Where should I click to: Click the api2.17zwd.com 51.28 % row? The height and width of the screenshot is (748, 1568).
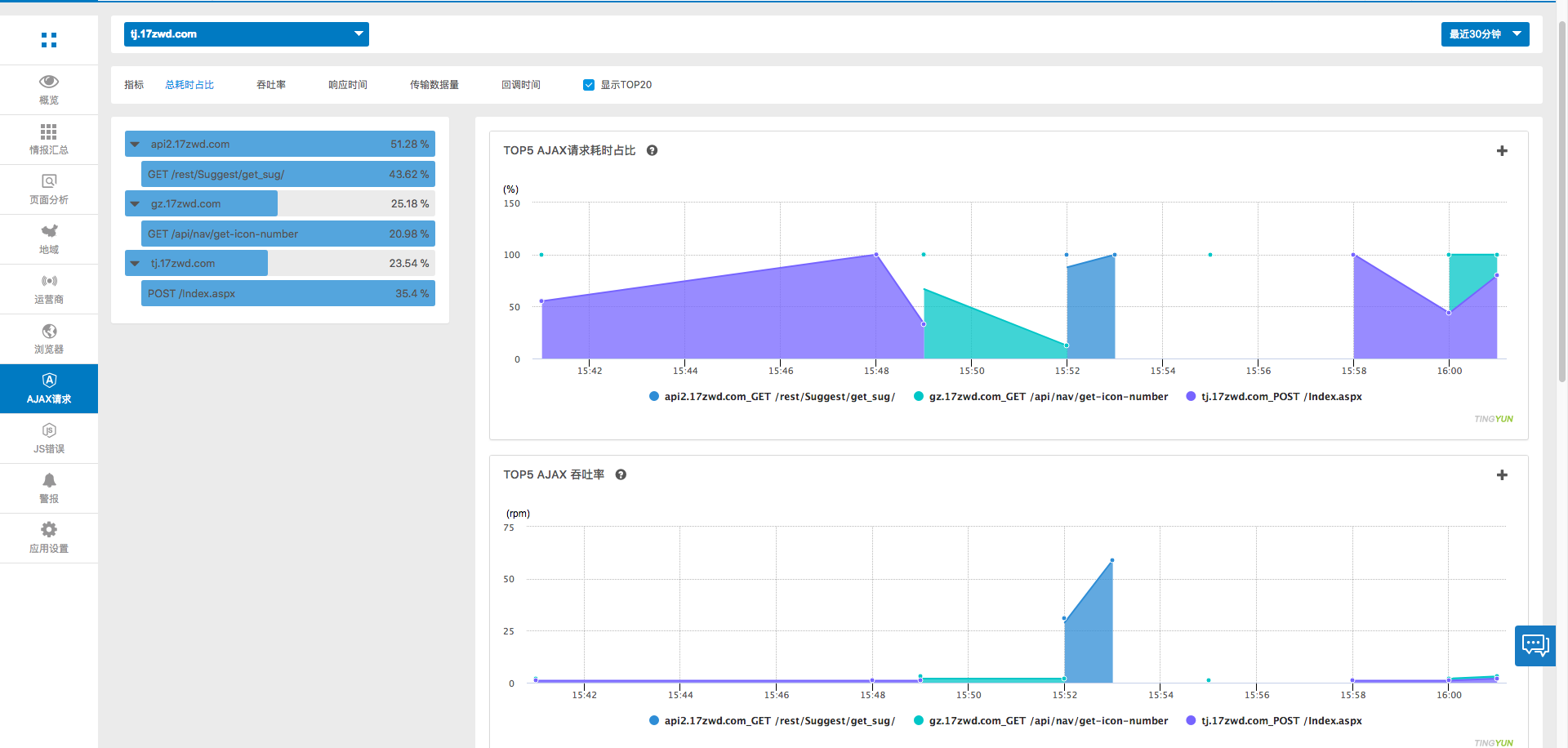point(280,144)
